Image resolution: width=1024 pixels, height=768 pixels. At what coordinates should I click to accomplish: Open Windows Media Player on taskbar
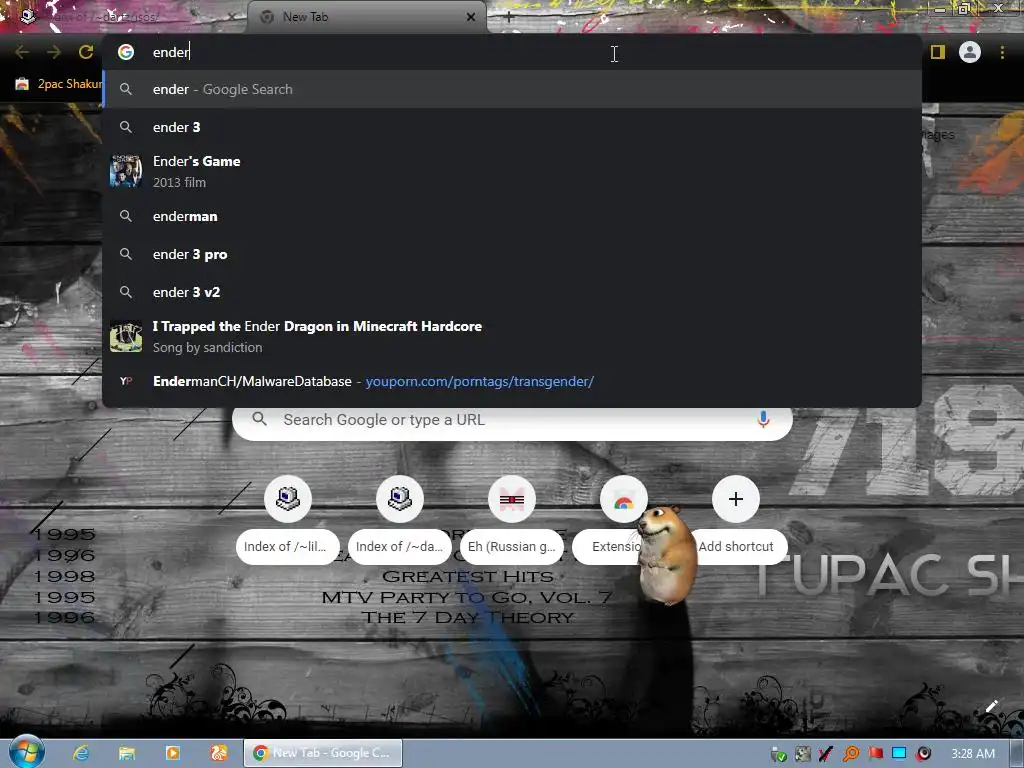tap(173, 753)
